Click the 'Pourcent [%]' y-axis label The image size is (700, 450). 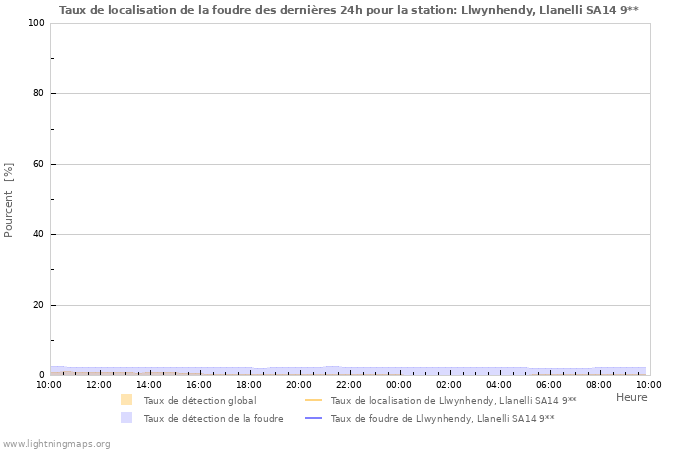[x=9, y=200]
